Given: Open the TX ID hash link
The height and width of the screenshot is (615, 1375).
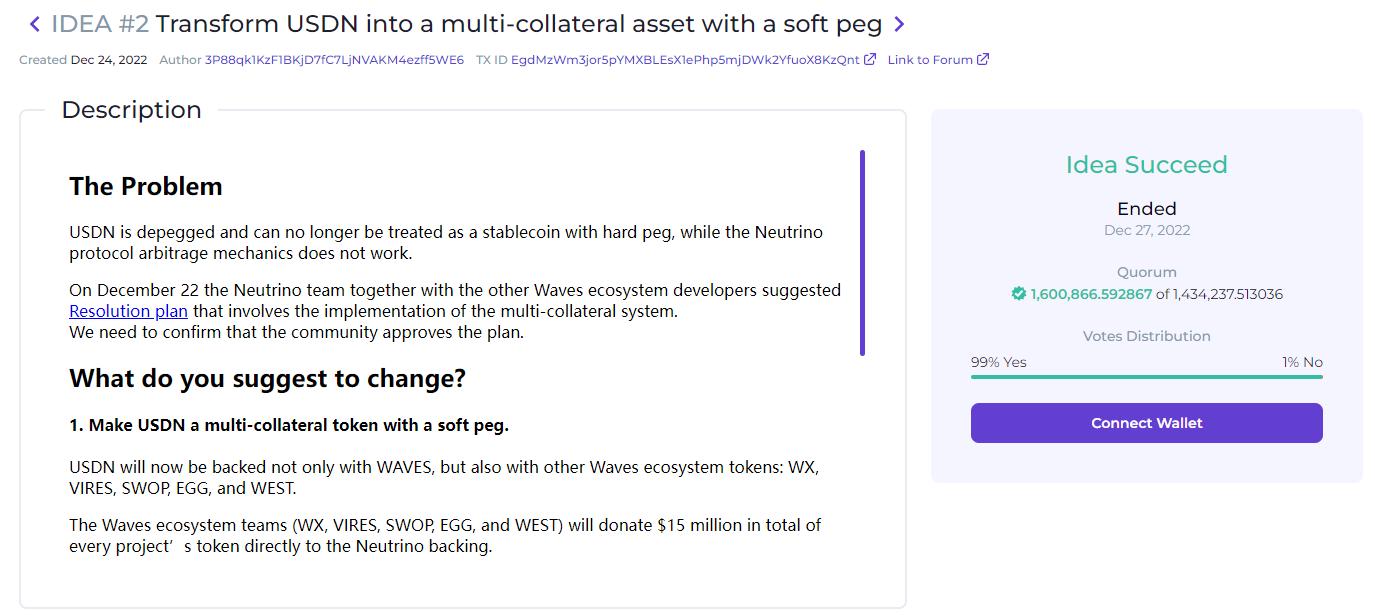Looking at the screenshot, I should (x=684, y=60).
